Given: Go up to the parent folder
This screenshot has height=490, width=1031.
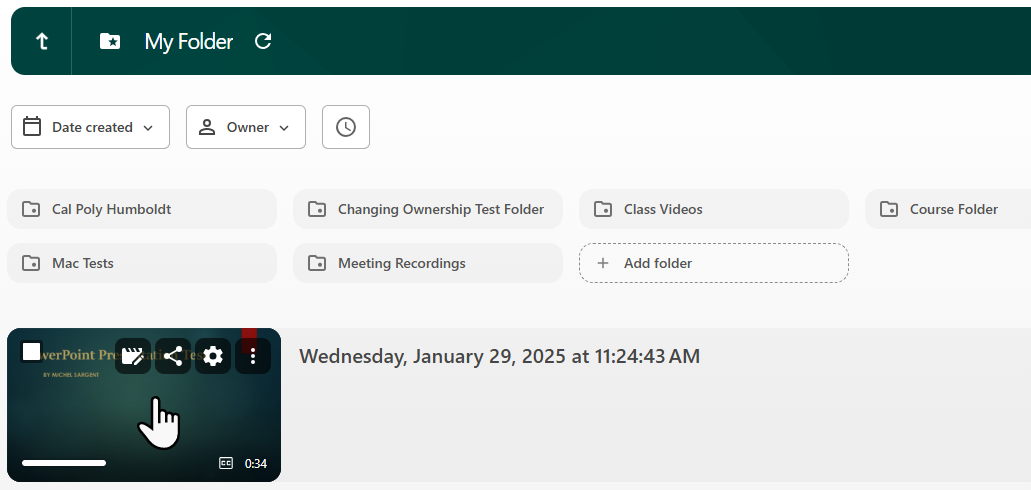Looking at the screenshot, I should click(x=41, y=41).
